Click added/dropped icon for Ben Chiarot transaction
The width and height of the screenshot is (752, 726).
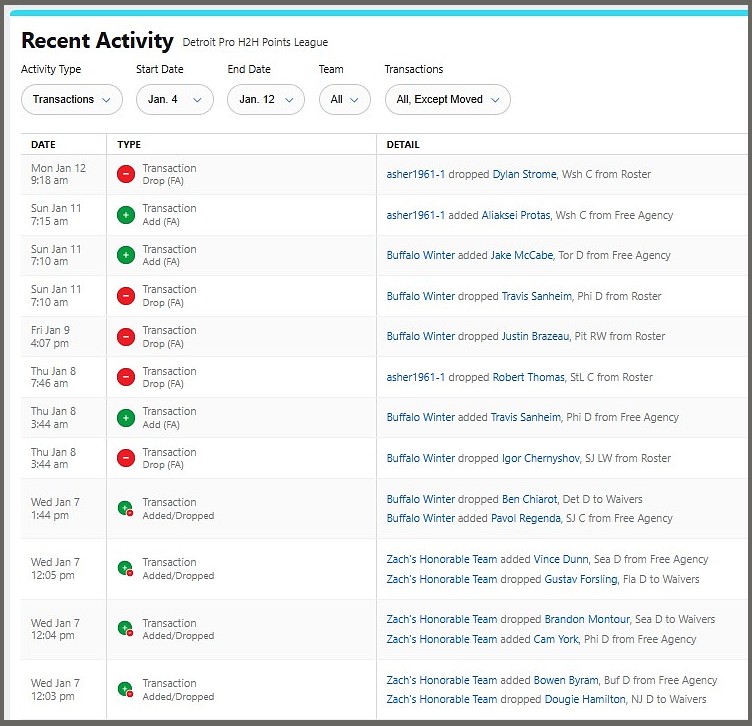(126, 509)
